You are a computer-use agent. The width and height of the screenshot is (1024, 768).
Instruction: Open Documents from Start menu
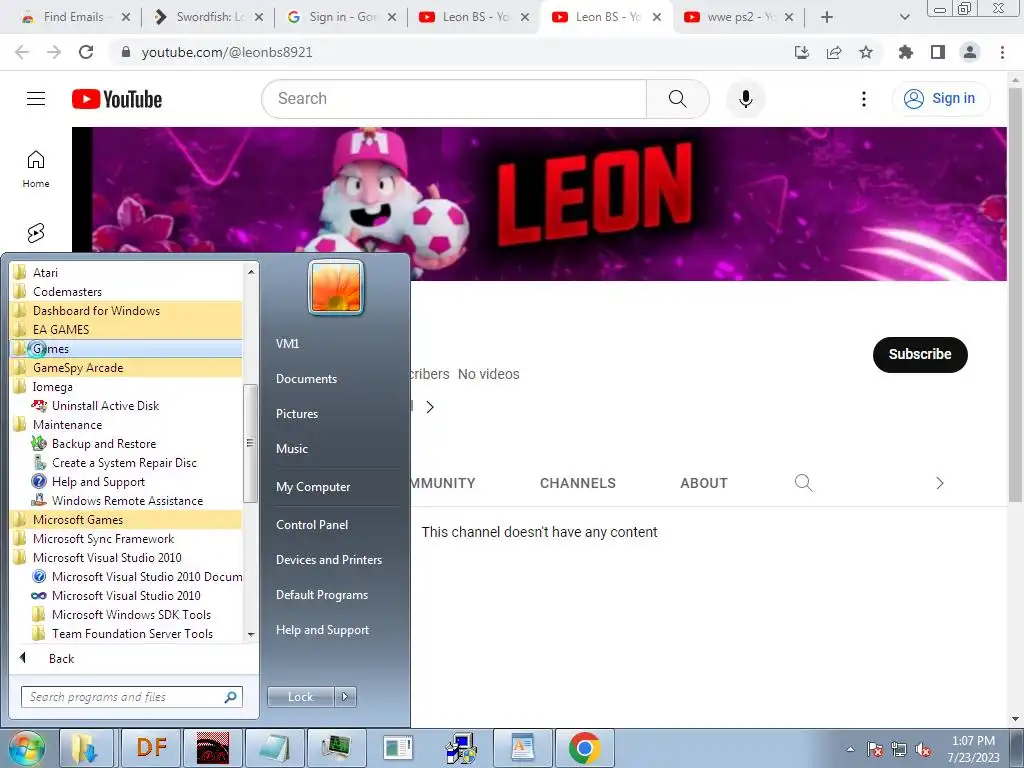coord(306,379)
